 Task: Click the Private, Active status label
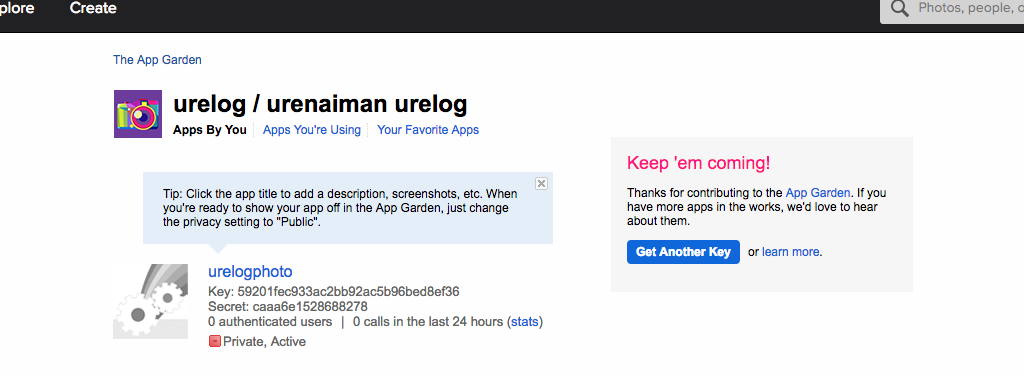[264, 341]
